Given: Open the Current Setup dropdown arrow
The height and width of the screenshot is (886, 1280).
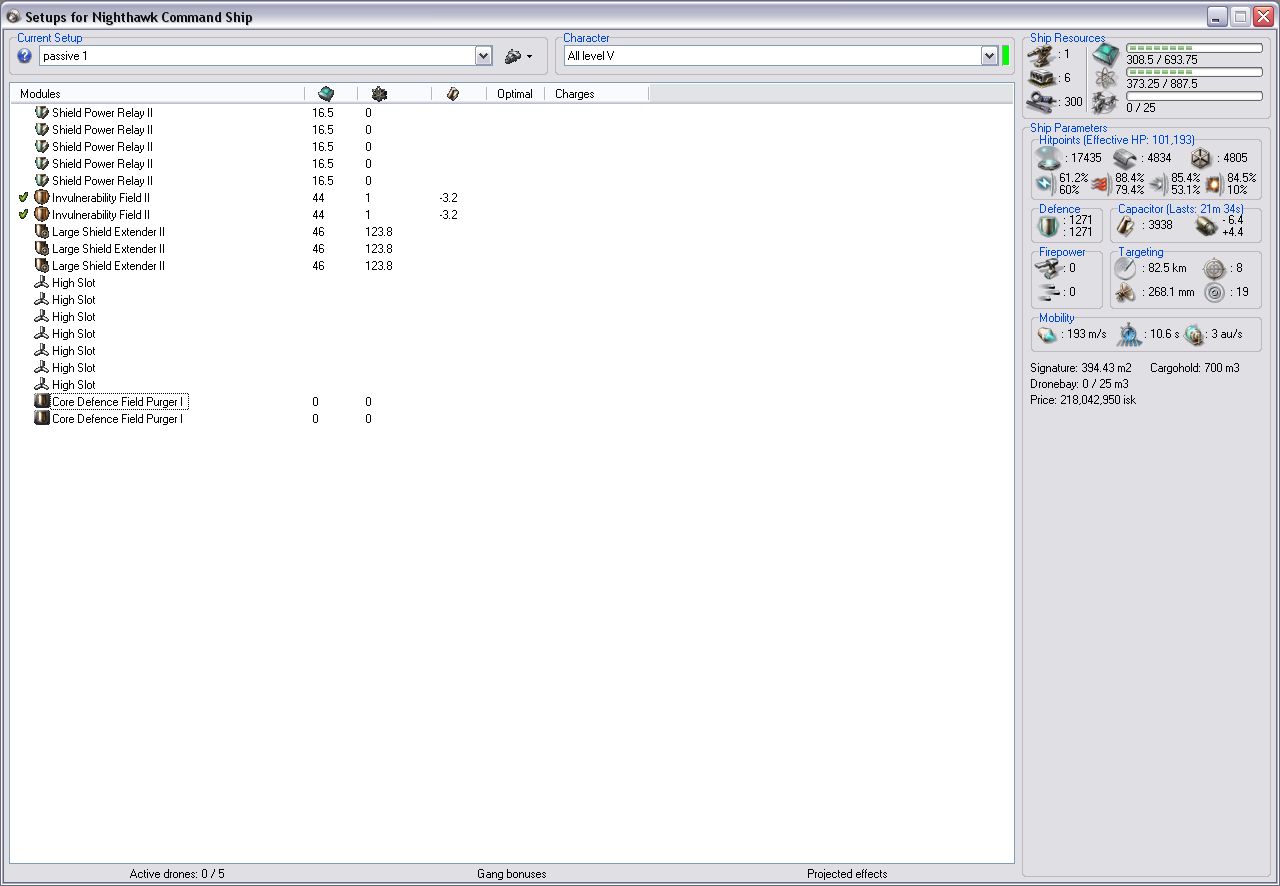Looking at the screenshot, I should point(484,56).
